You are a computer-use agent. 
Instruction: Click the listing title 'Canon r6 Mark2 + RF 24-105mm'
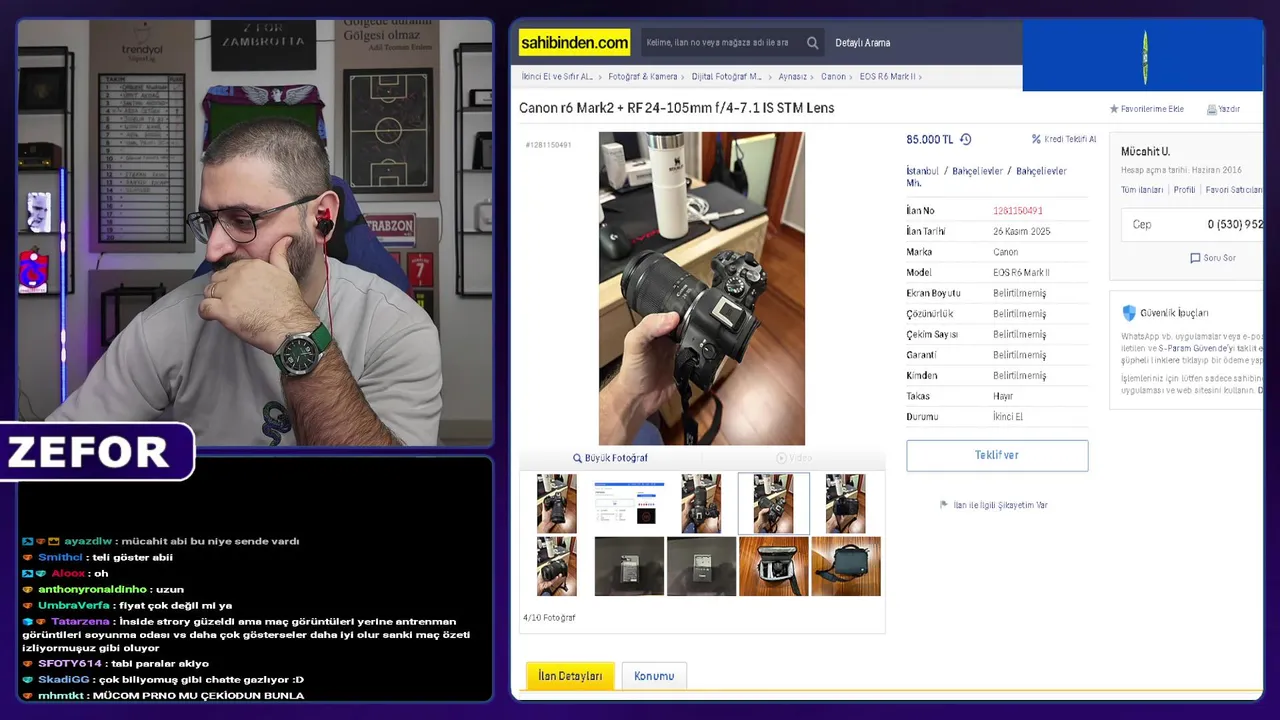coord(676,108)
